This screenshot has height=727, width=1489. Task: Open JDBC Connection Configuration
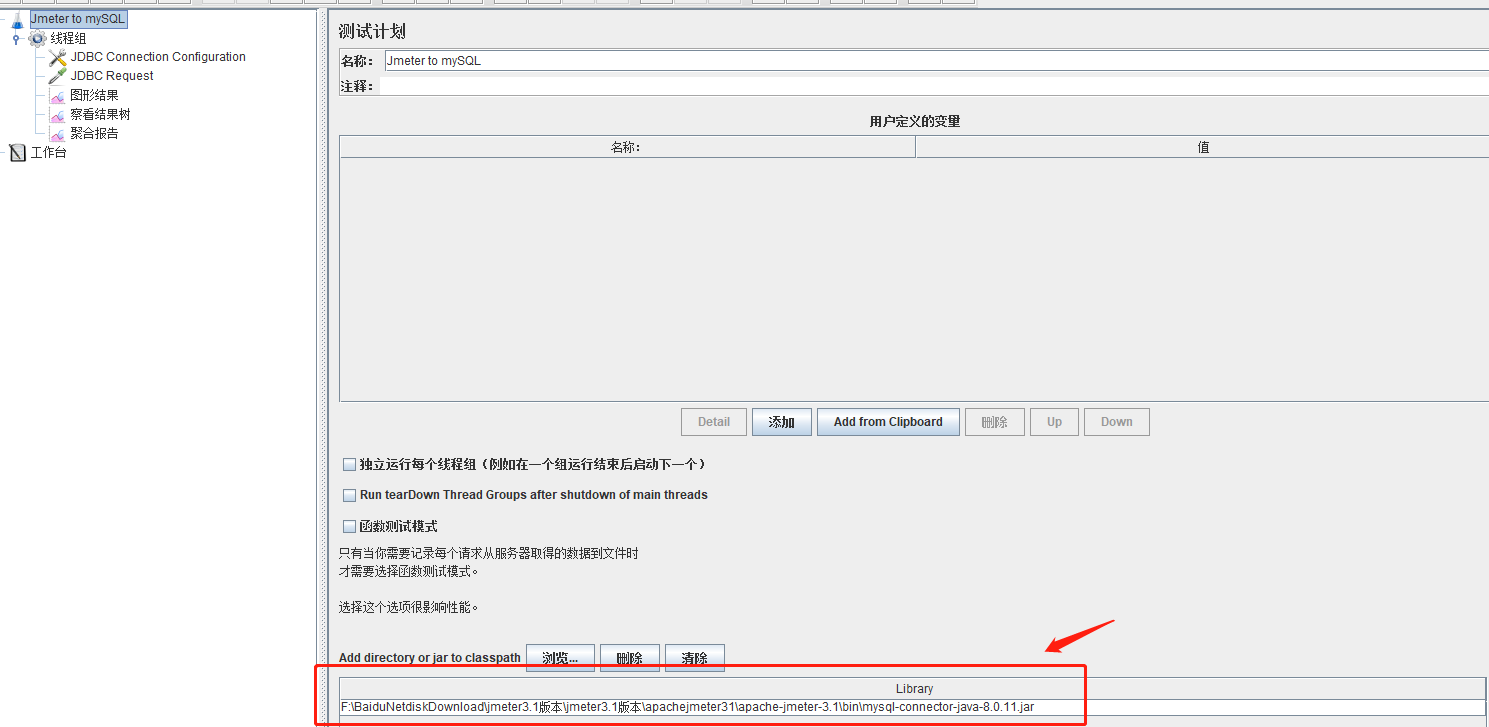158,57
